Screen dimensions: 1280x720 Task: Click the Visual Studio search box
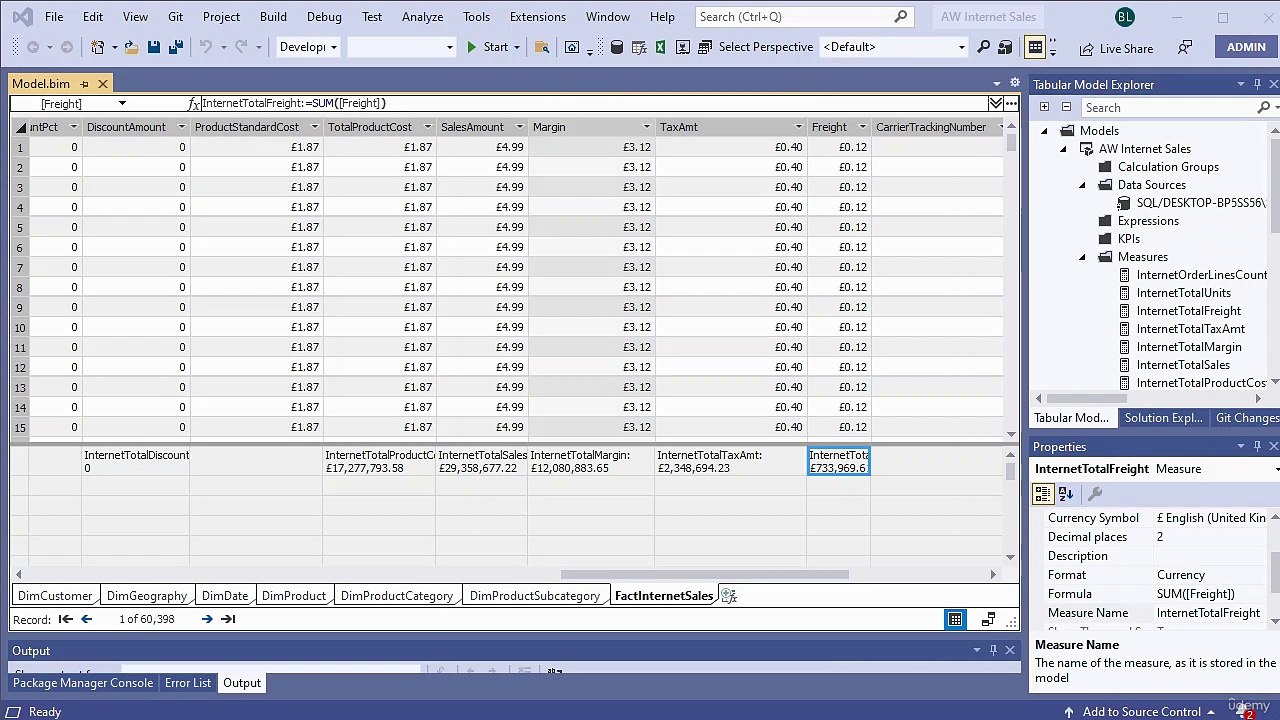click(x=802, y=17)
